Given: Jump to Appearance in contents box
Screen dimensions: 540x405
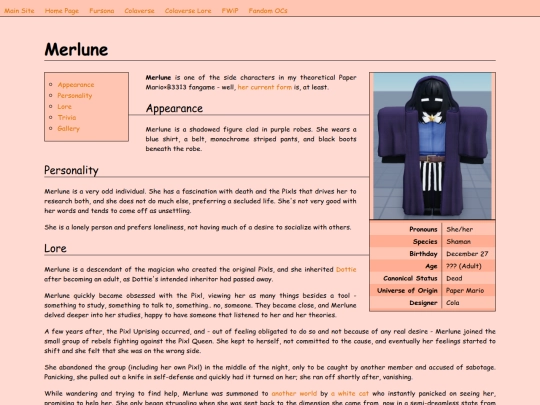Looking at the screenshot, I should (76, 85).
